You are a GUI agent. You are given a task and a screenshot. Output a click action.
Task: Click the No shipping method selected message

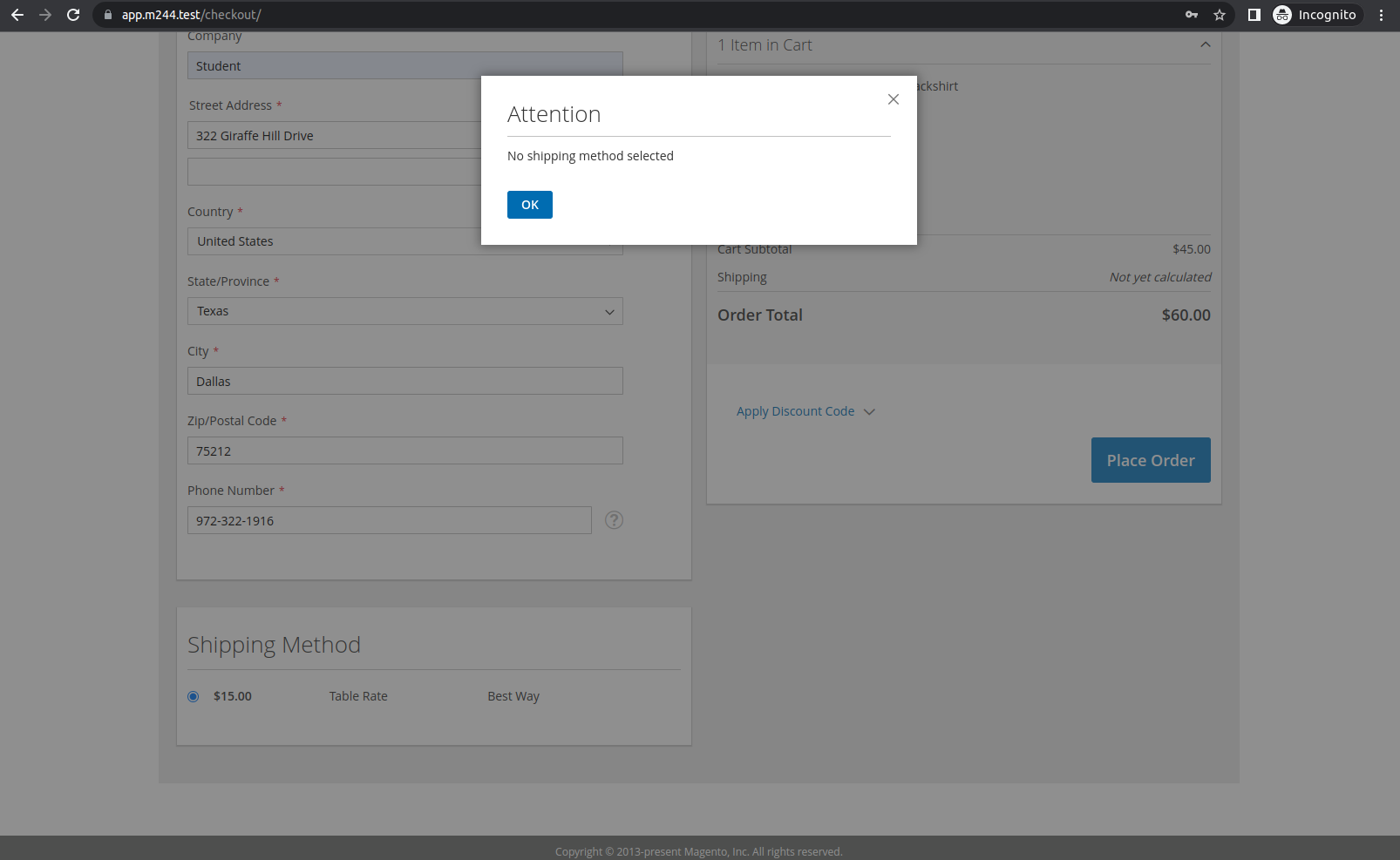pos(590,156)
